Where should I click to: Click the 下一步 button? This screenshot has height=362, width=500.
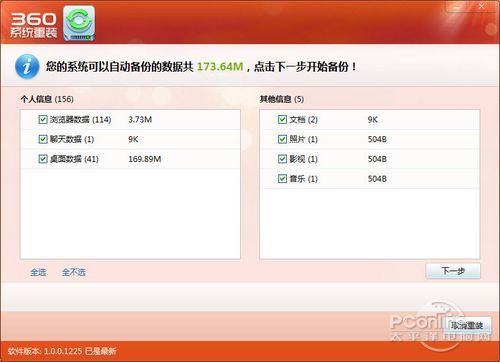pos(453,271)
